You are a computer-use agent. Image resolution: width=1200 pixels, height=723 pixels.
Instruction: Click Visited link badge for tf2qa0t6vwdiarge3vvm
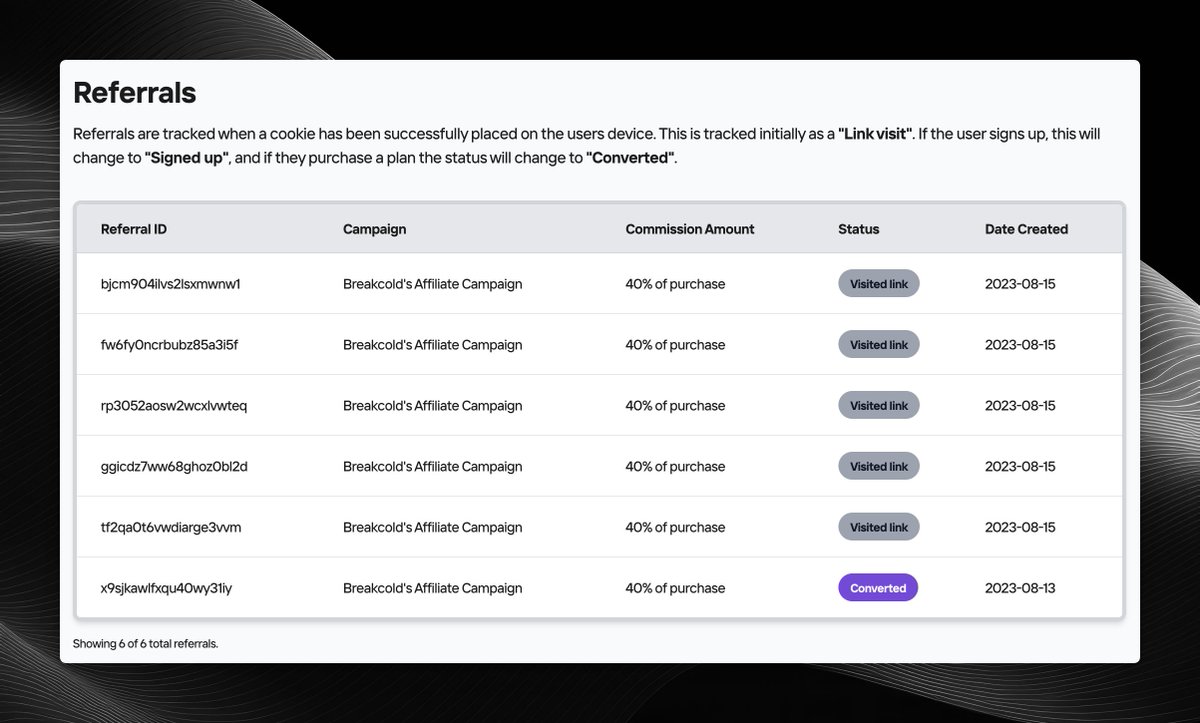point(879,527)
